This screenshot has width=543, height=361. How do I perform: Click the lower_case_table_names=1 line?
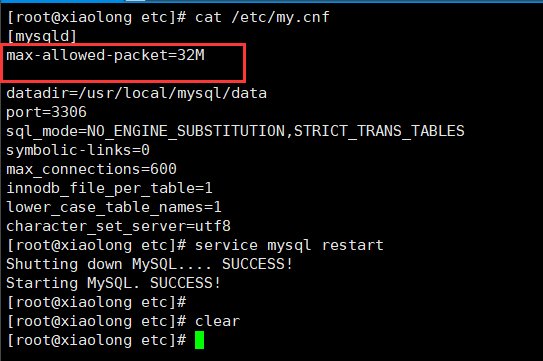click(114, 207)
